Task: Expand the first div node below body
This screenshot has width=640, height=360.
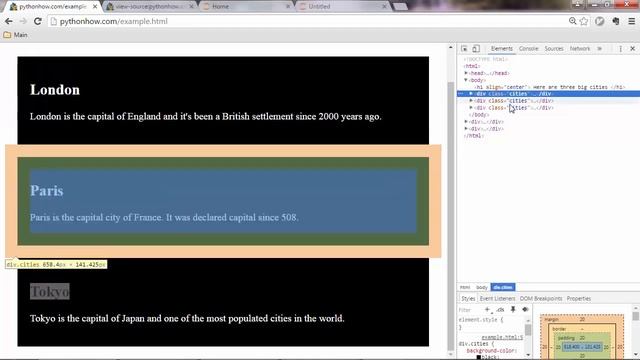Action: click(x=466, y=122)
